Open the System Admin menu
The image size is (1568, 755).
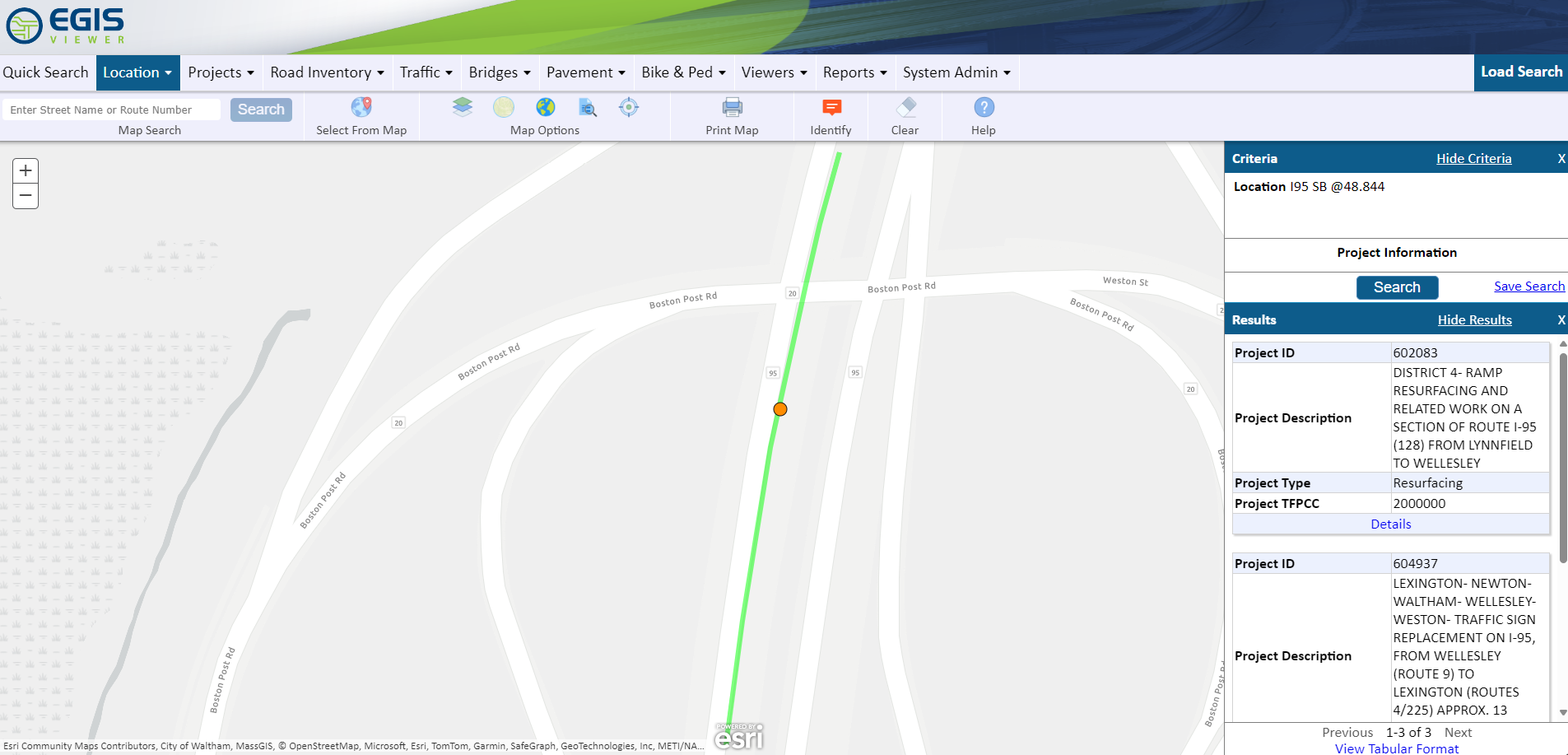click(956, 72)
